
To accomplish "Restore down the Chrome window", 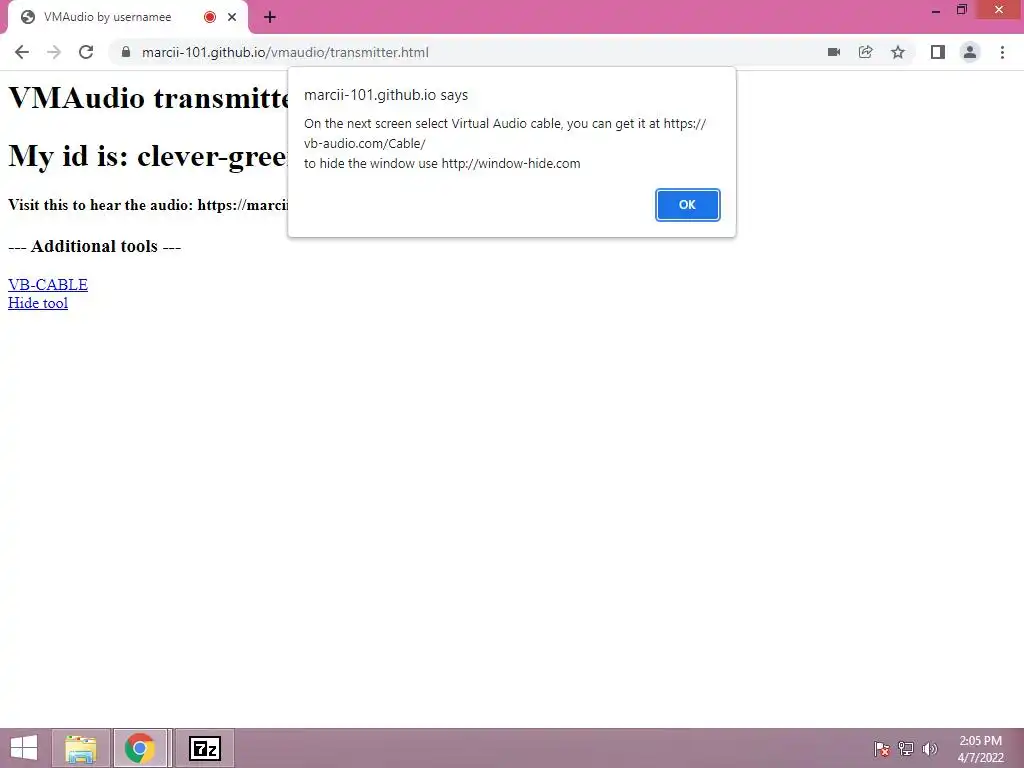I will click(x=961, y=10).
